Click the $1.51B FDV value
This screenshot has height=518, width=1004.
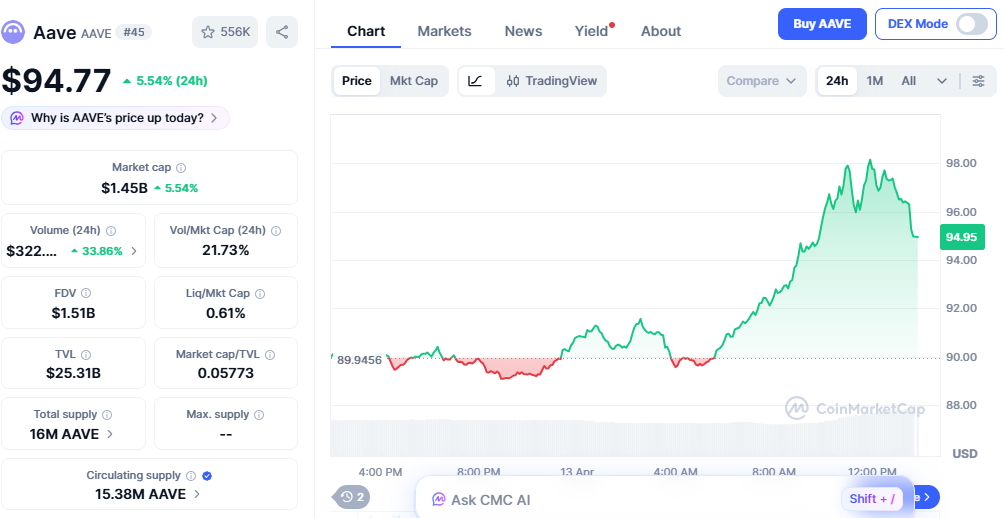tap(73, 313)
